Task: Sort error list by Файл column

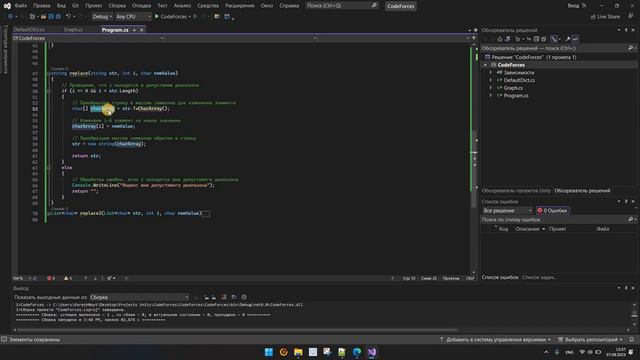Action: tap(602, 229)
